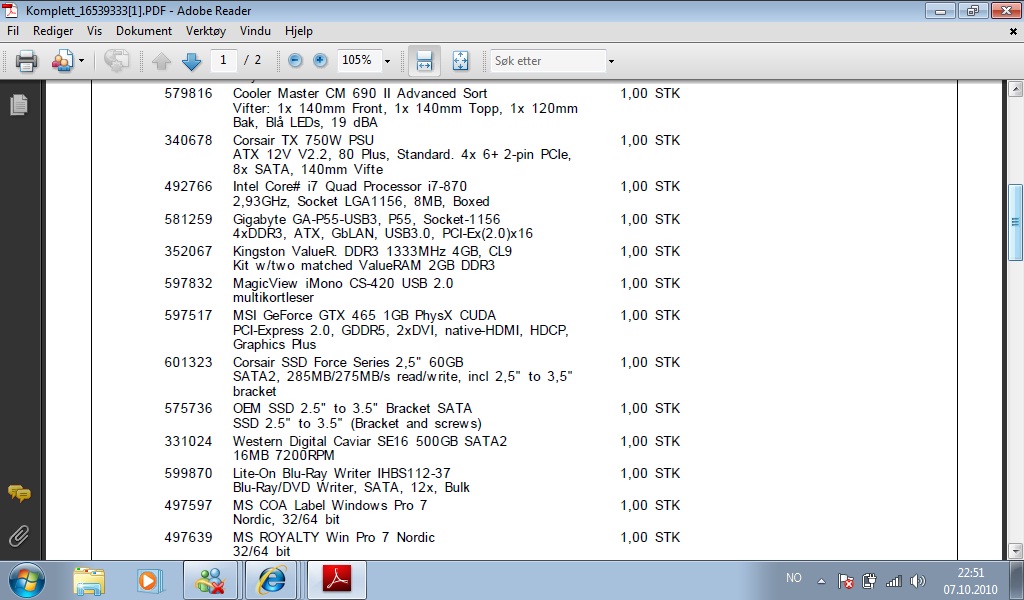Click product number 597517
Image resolution: width=1024 pixels, height=600 pixels.
pos(188,315)
